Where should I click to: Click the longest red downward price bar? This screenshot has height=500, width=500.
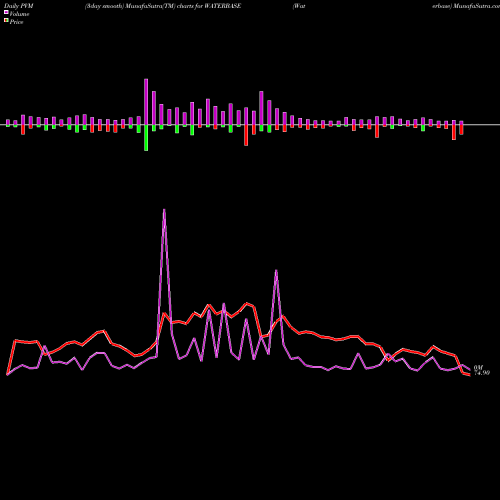pos(246,135)
